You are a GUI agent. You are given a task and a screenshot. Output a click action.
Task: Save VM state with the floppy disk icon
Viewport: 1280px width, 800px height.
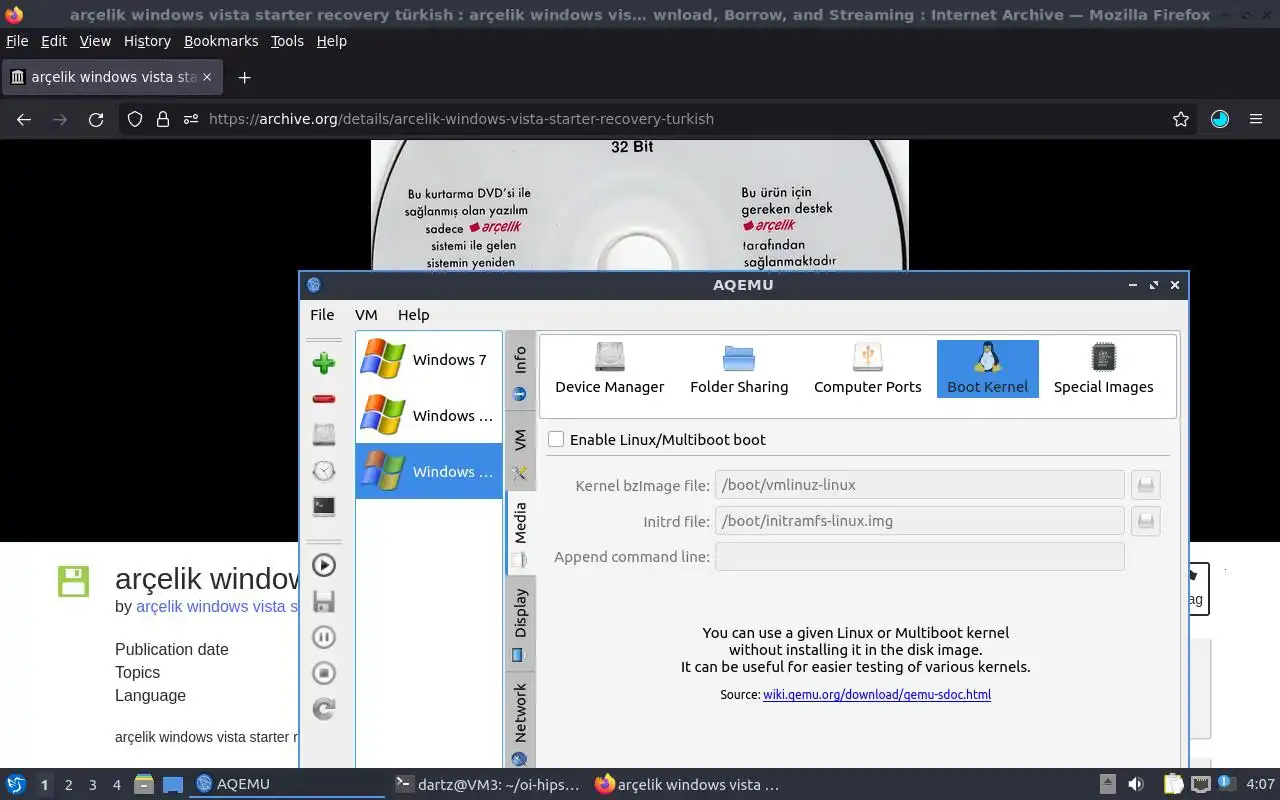coord(323,601)
